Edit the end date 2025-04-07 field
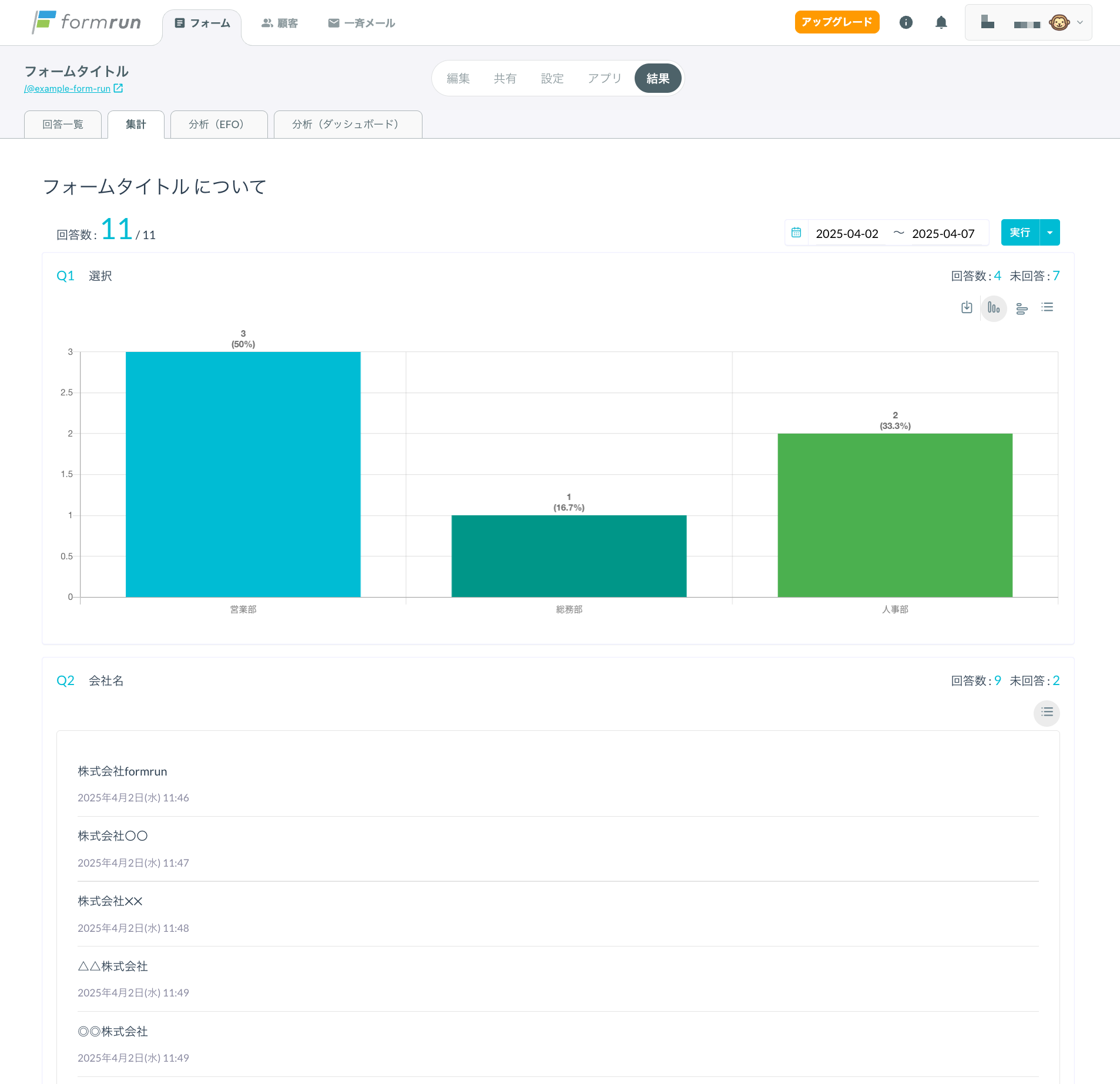 click(943, 234)
